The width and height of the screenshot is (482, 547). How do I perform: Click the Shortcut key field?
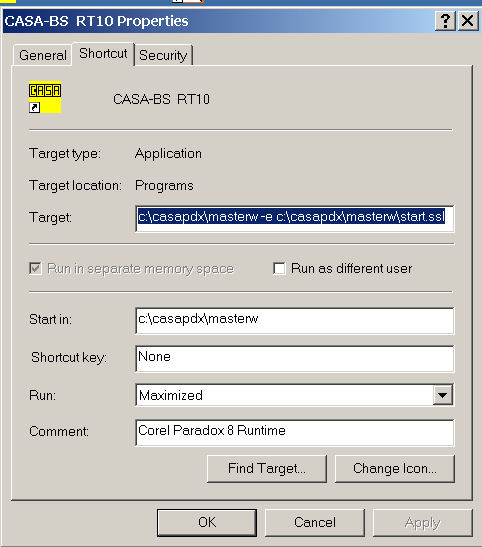click(295, 359)
